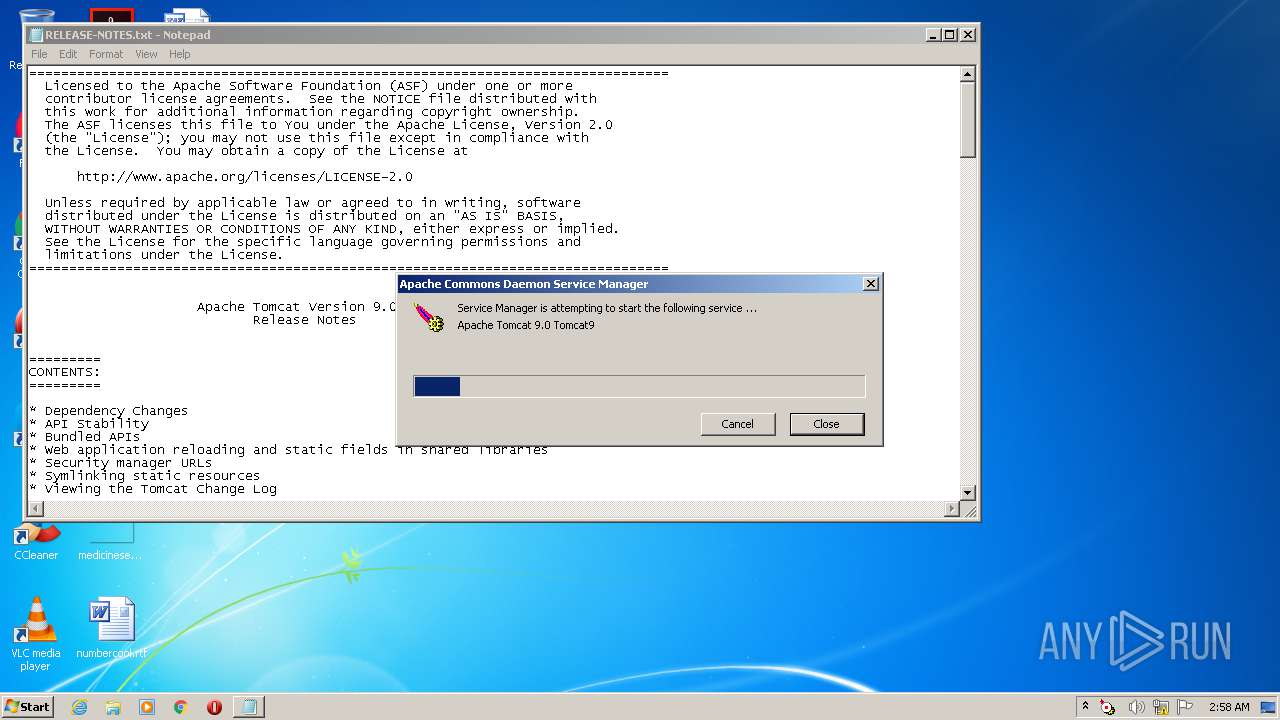Launch Opera from the taskbar

click(214, 707)
